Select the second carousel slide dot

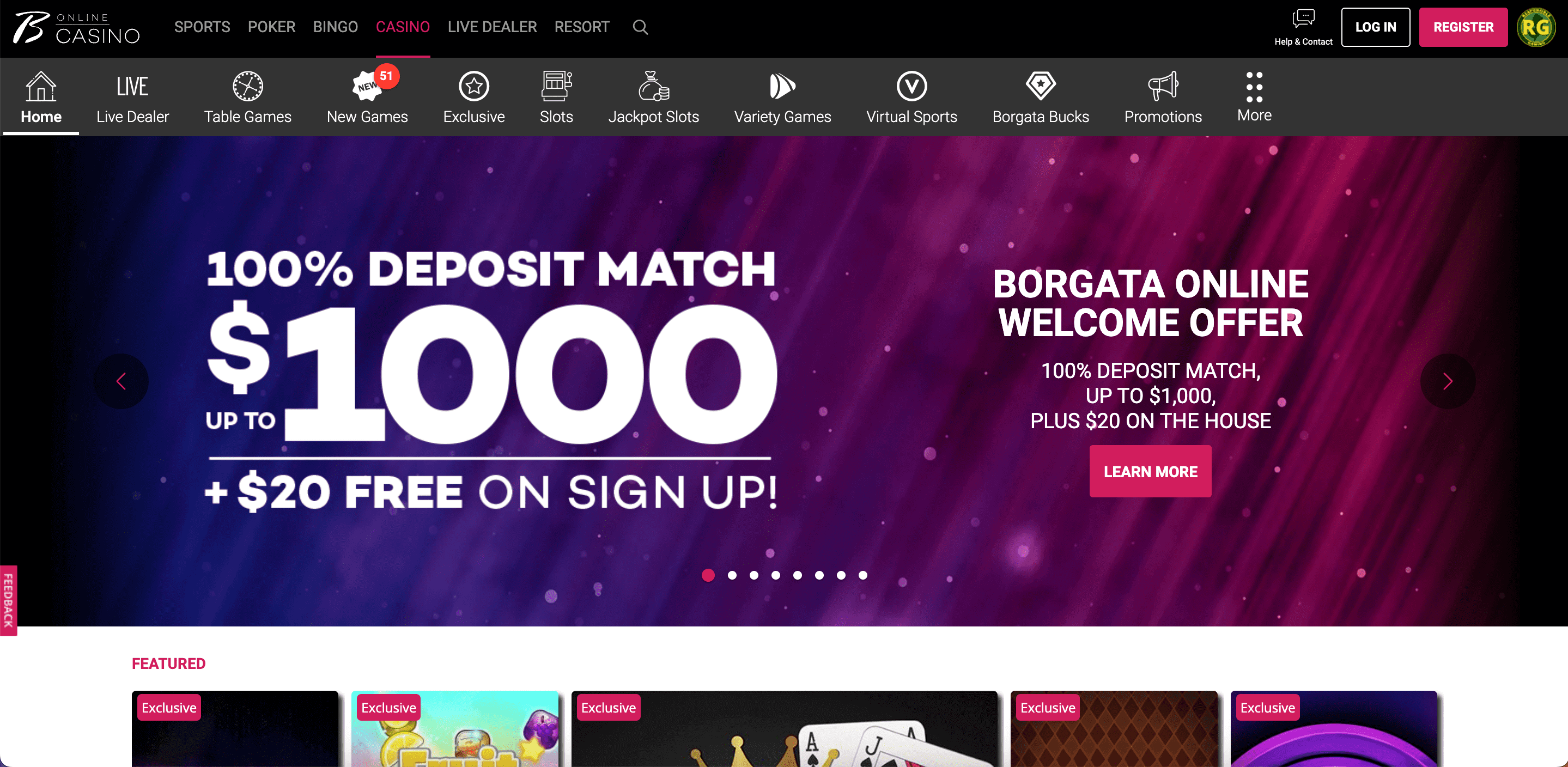tap(732, 575)
